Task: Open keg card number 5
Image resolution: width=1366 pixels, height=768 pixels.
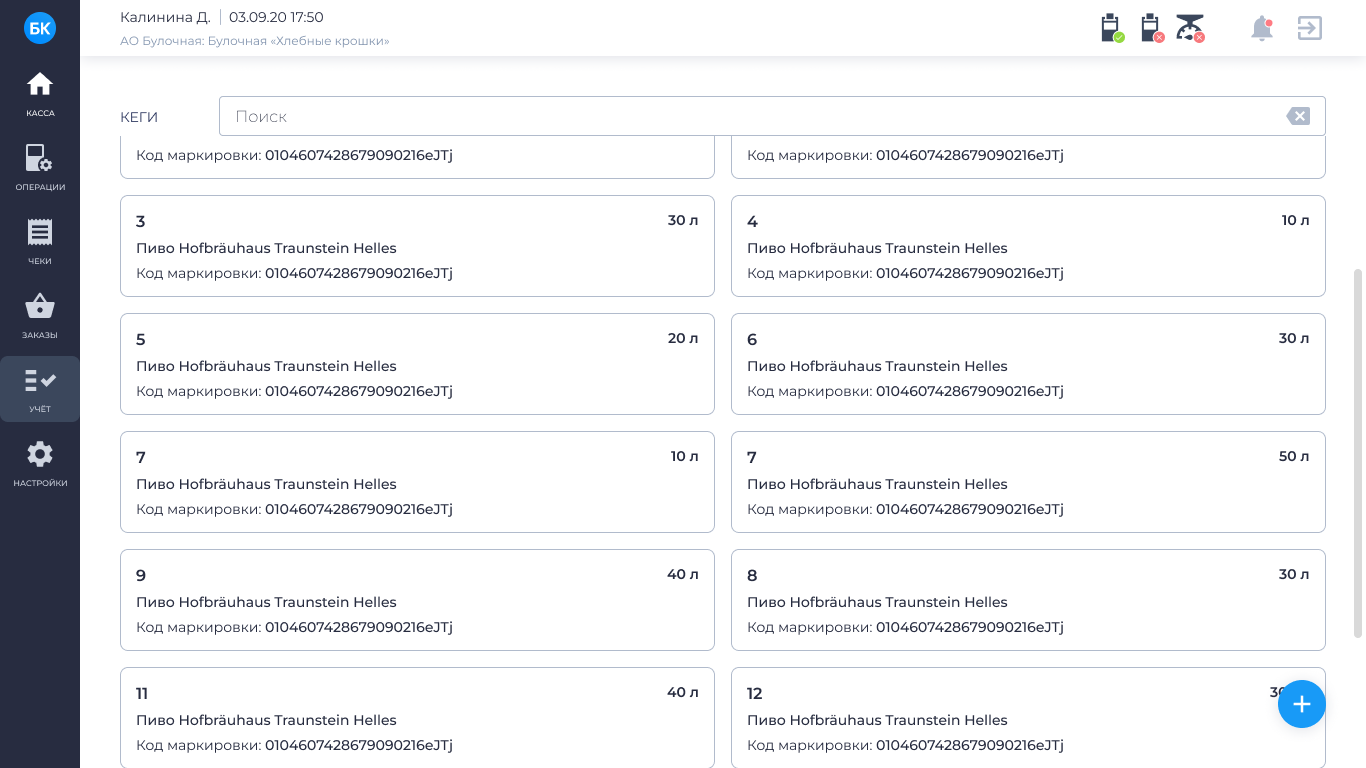Action: [x=417, y=364]
